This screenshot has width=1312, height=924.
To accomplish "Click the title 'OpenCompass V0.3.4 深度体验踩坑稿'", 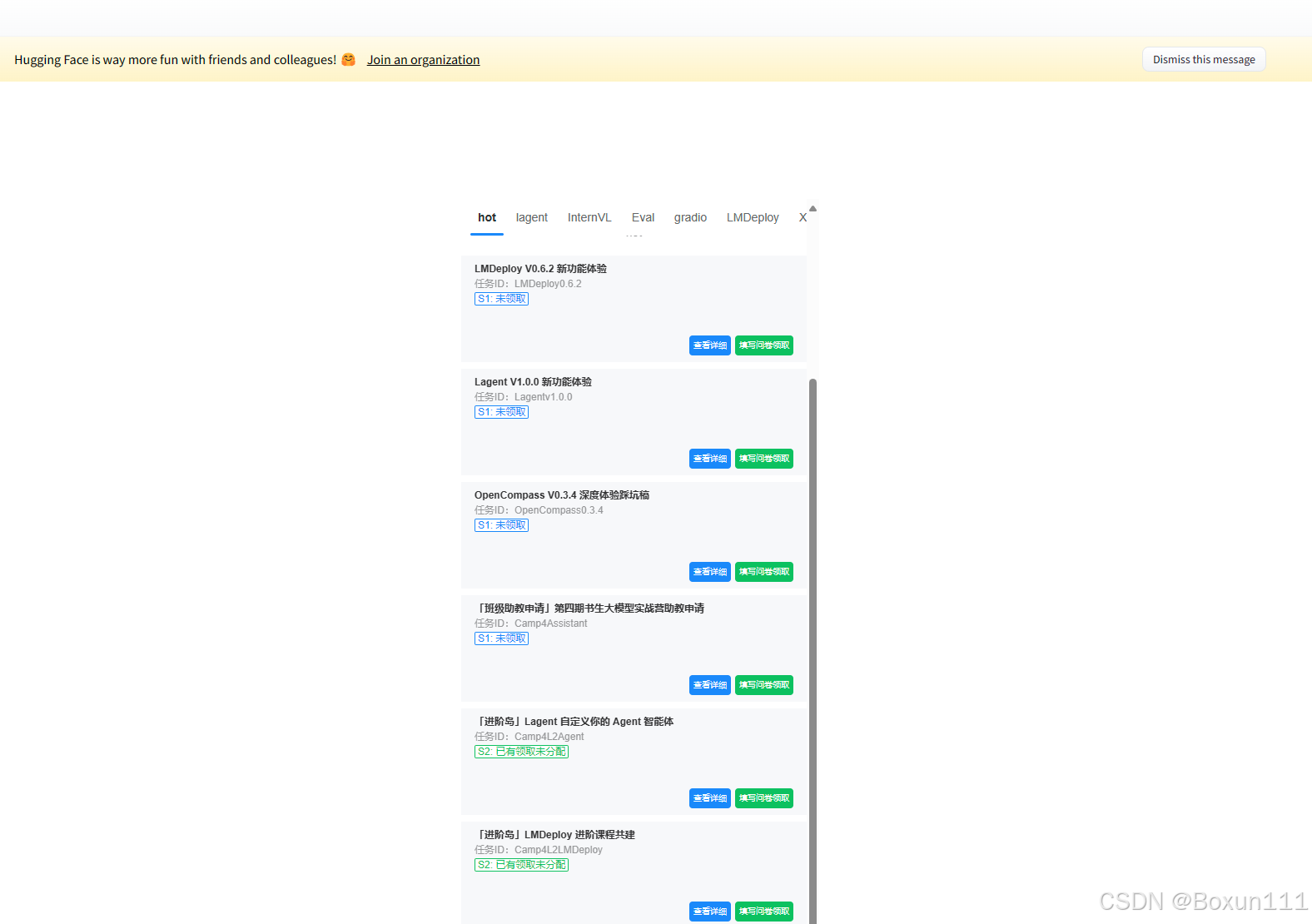I will [562, 495].
